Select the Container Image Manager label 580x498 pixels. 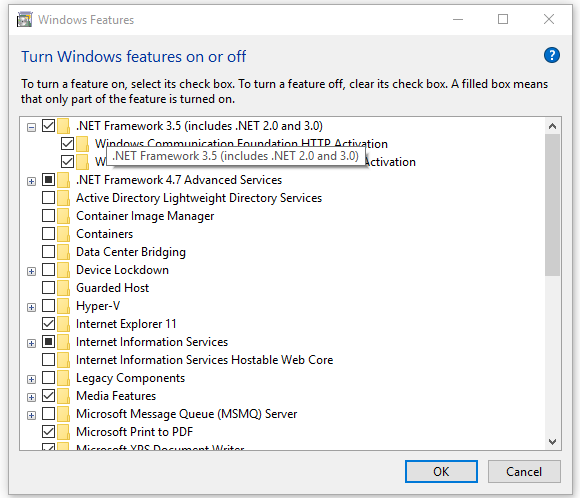tap(145, 216)
